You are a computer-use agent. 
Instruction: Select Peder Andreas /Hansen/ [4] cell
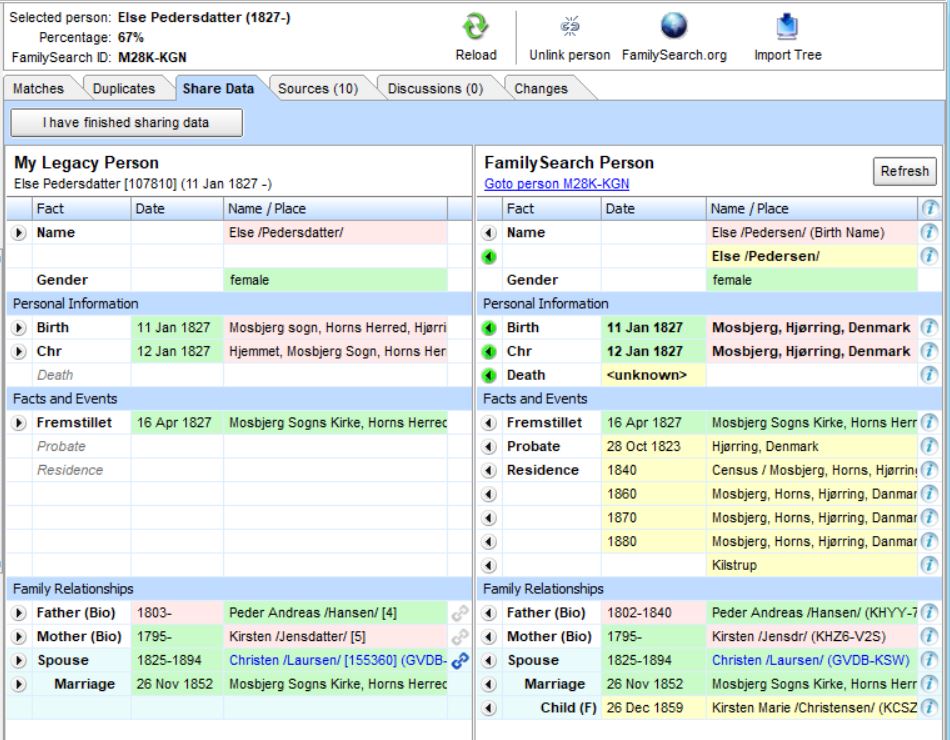tap(335, 613)
